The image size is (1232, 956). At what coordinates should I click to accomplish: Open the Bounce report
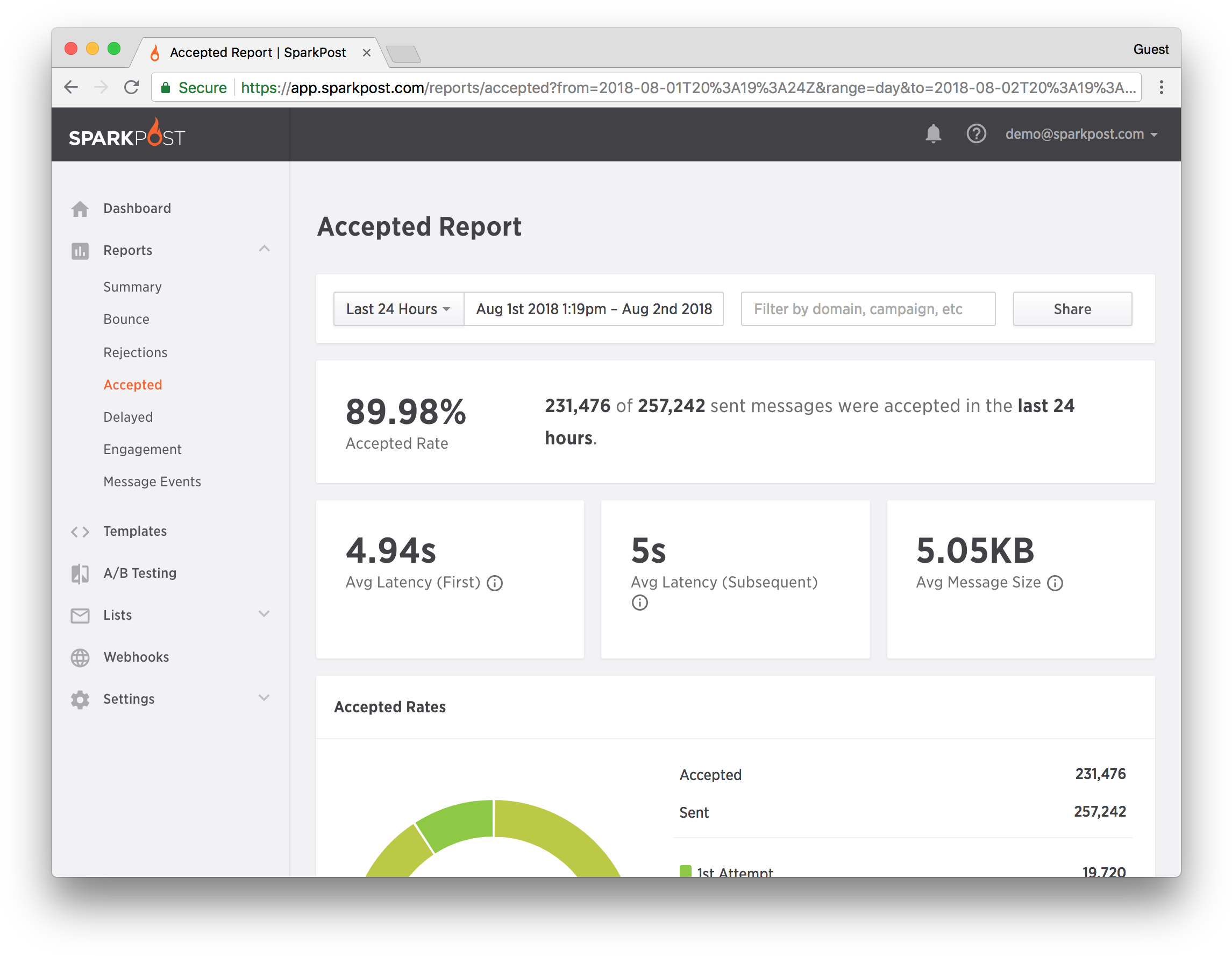[126, 320]
